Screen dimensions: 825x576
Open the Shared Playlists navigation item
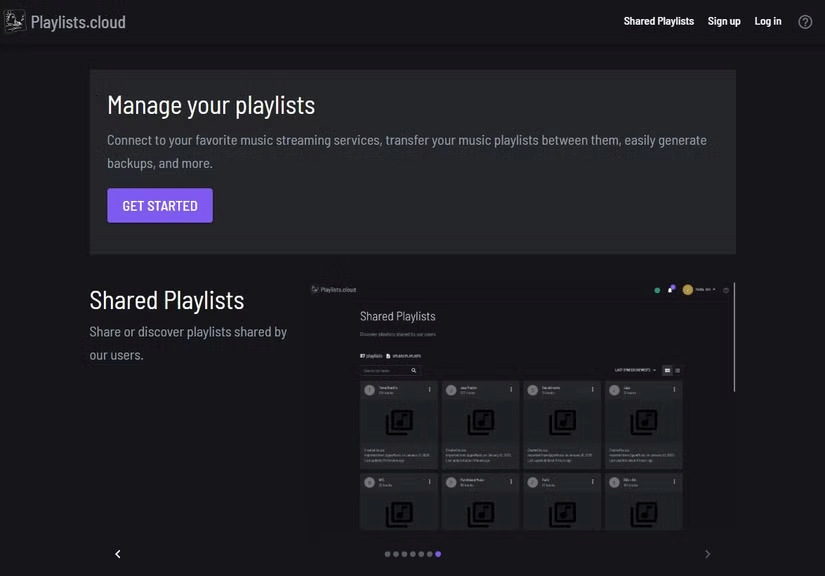(x=658, y=20)
